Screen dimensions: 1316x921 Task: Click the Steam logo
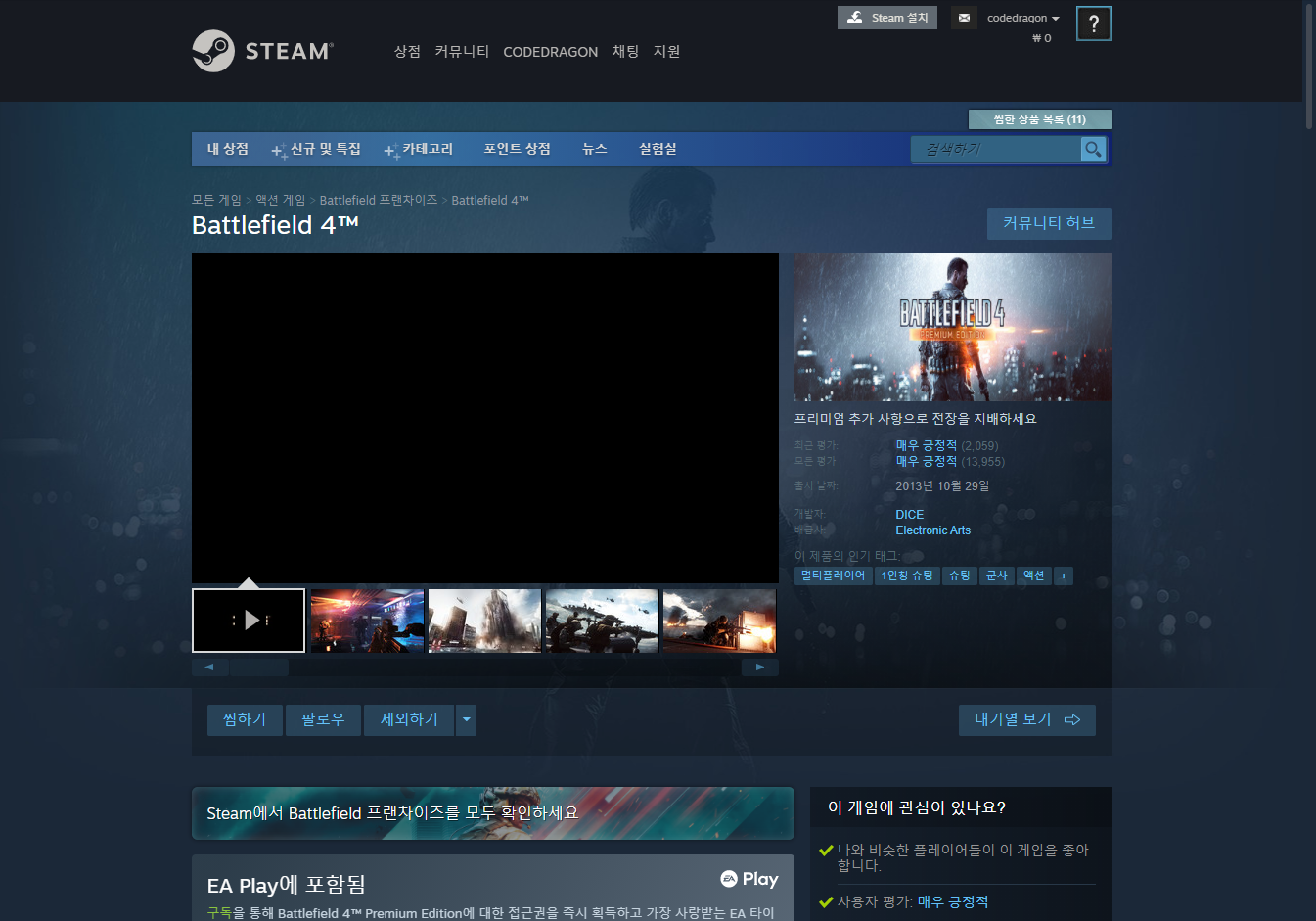tap(262, 51)
